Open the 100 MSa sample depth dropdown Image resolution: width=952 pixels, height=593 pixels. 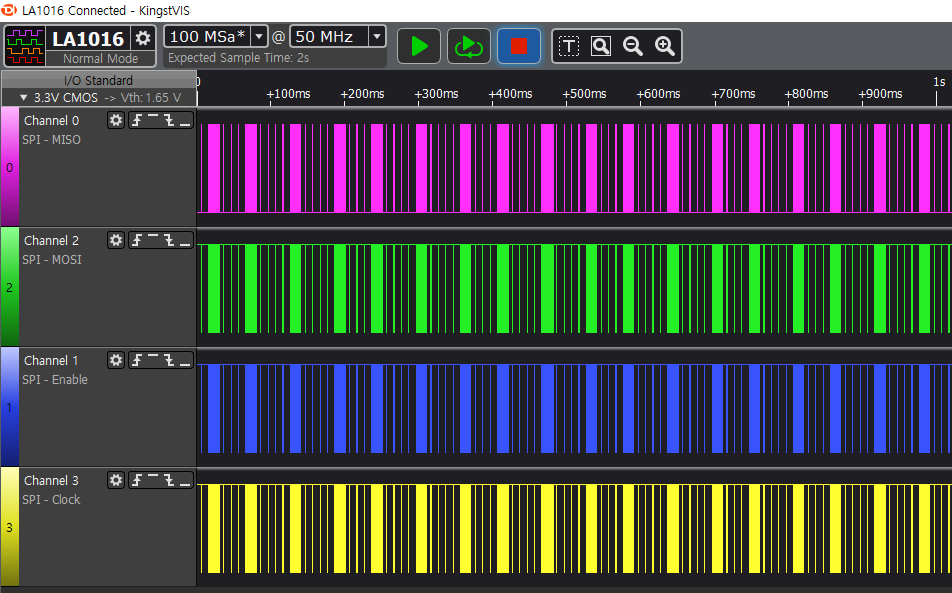pyautogui.click(x=259, y=36)
